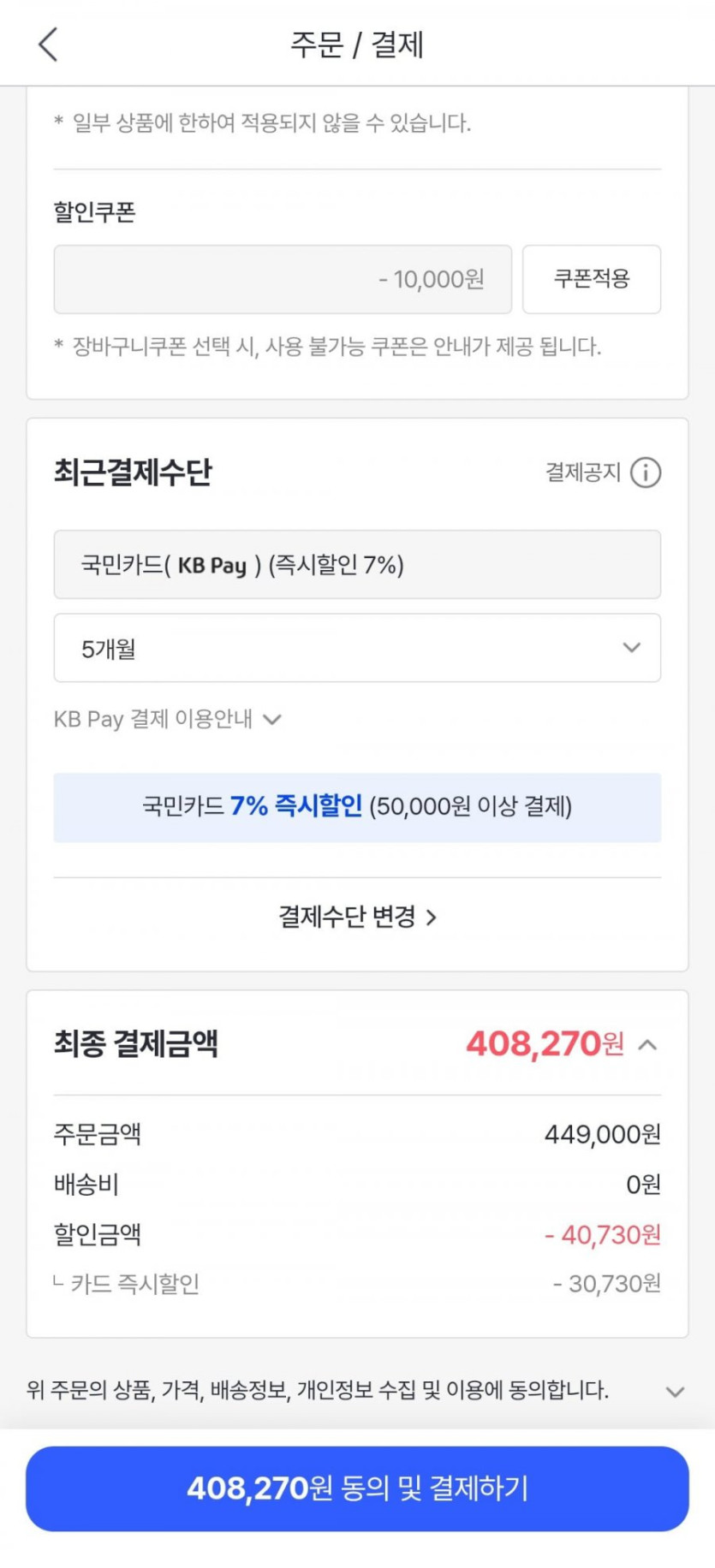Open the 결제공지 info circle icon
This screenshot has width=715, height=1568.
point(646,472)
